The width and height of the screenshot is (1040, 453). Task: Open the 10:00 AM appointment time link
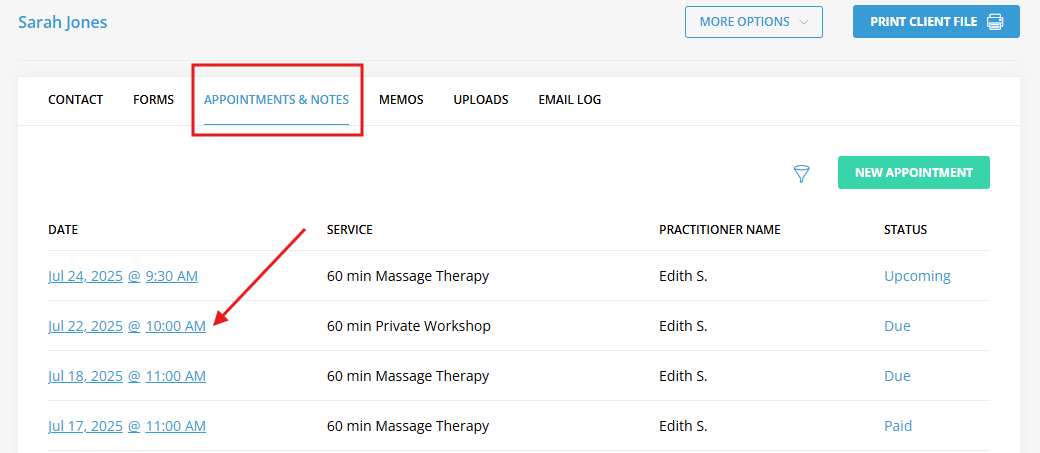176,326
